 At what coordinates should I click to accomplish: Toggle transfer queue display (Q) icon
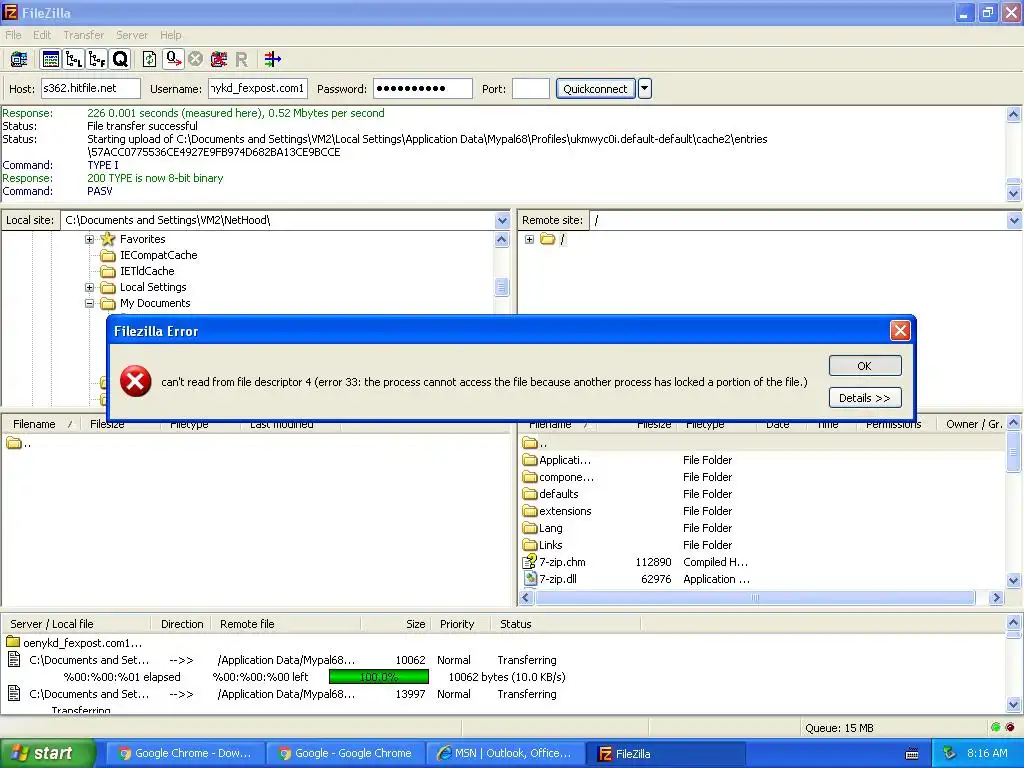click(x=121, y=59)
